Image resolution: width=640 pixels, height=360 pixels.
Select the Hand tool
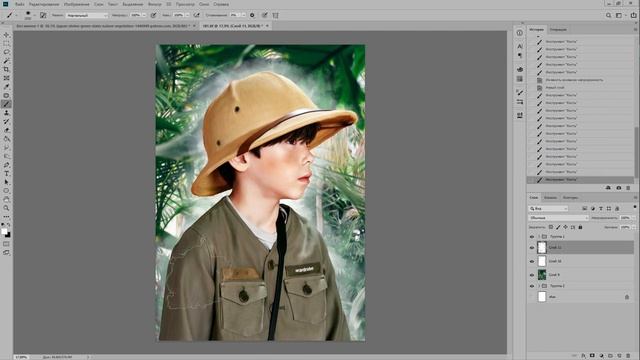6,200
